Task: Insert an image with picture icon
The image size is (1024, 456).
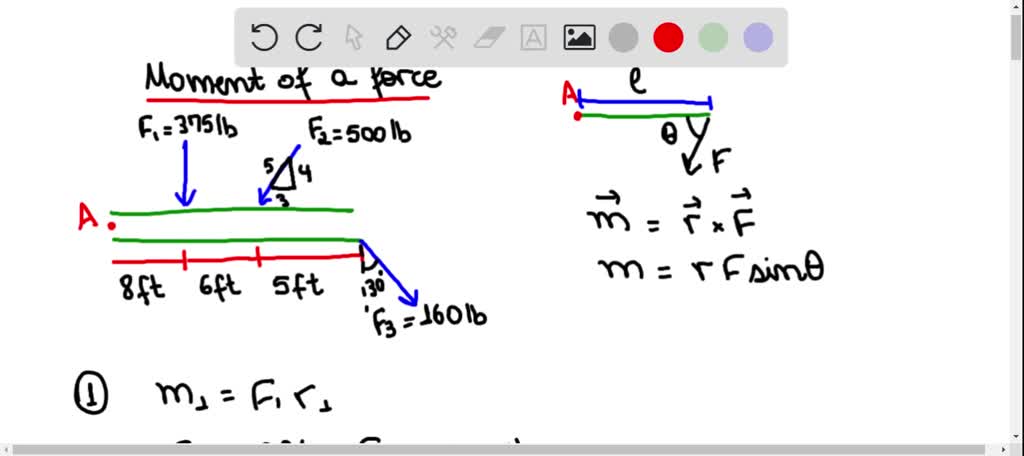Action: [x=579, y=38]
